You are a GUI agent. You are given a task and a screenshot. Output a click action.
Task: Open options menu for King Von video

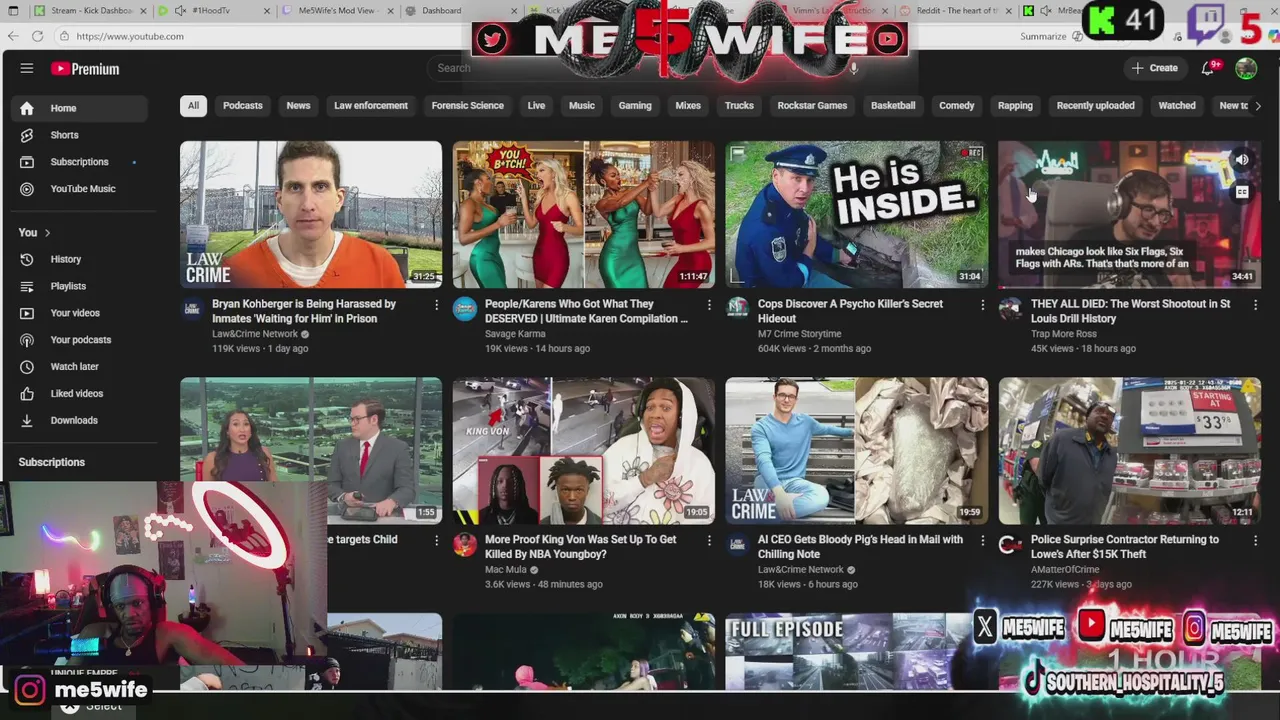pyautogui.click(x=709, y=541)
